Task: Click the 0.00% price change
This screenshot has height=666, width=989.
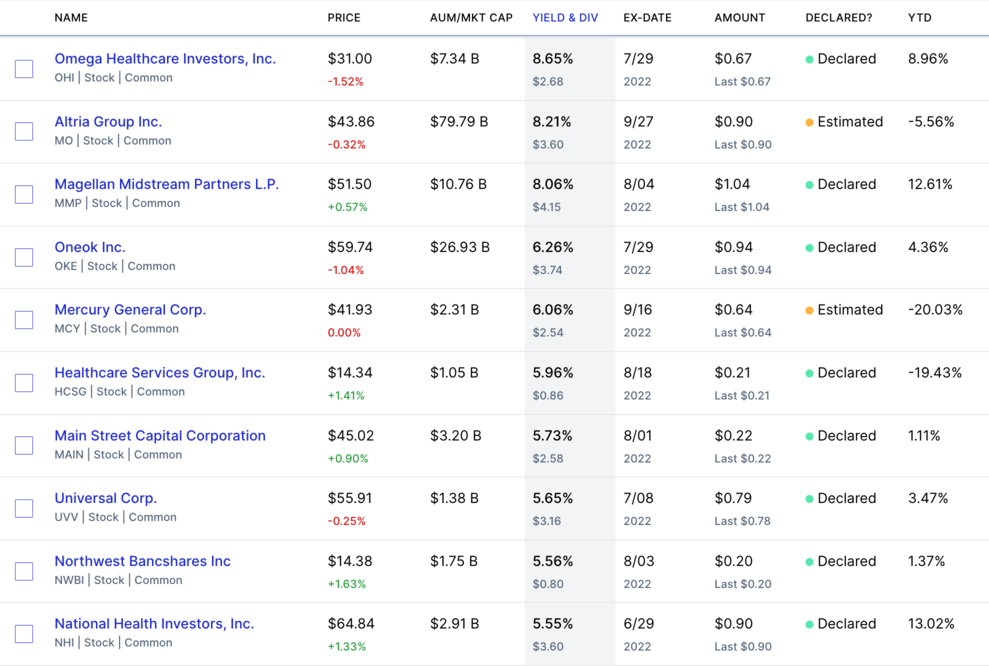Action: (344, 332)
